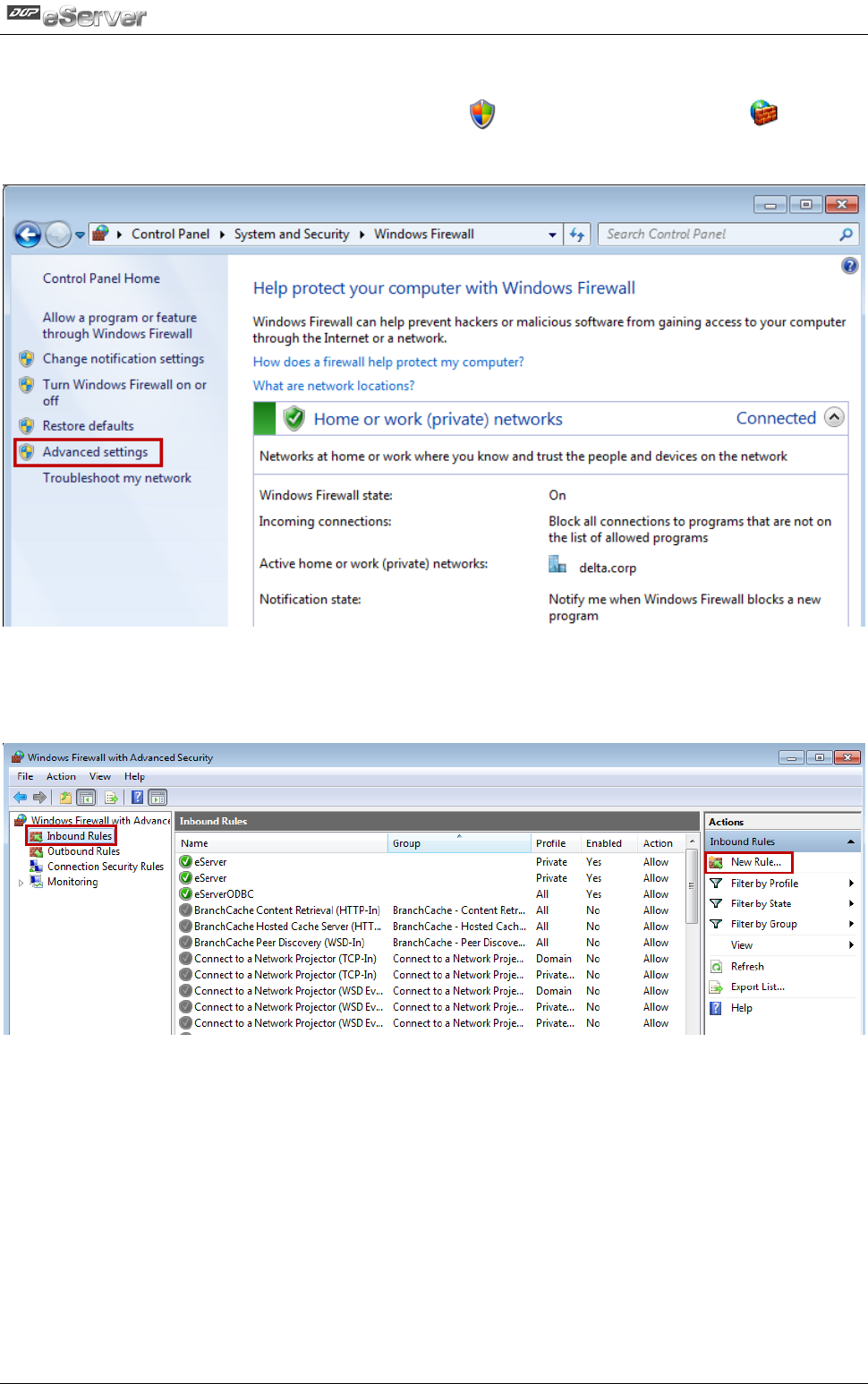Open Turn Windows Firewall on or off

point(124,392)
